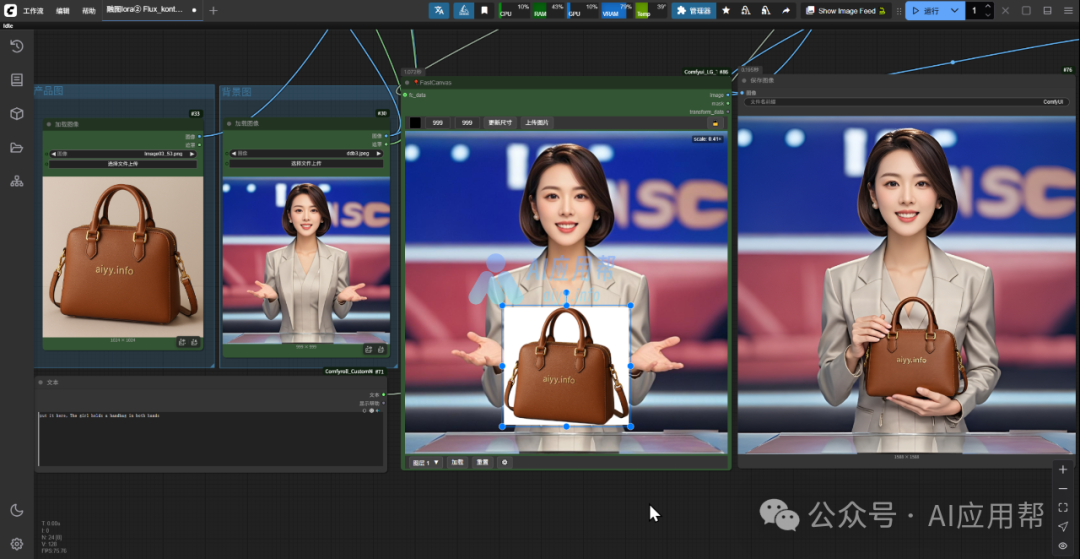The image size is (1080, 559).
Task: Click the black color swatch in FastCanvas
Action: click(x=415, y=123)
